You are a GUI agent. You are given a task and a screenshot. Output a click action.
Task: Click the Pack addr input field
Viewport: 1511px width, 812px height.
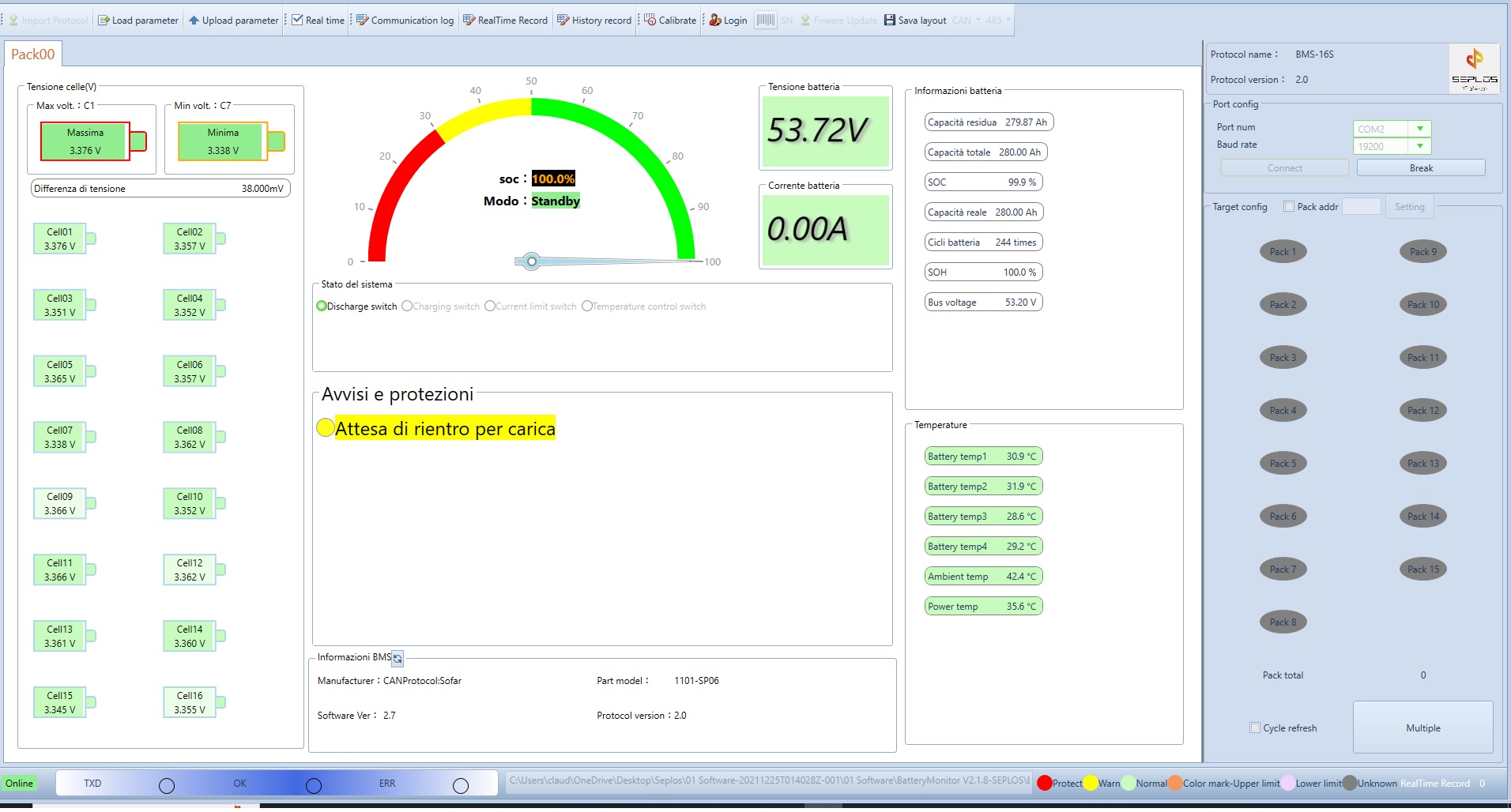(x=1362, y=207)
